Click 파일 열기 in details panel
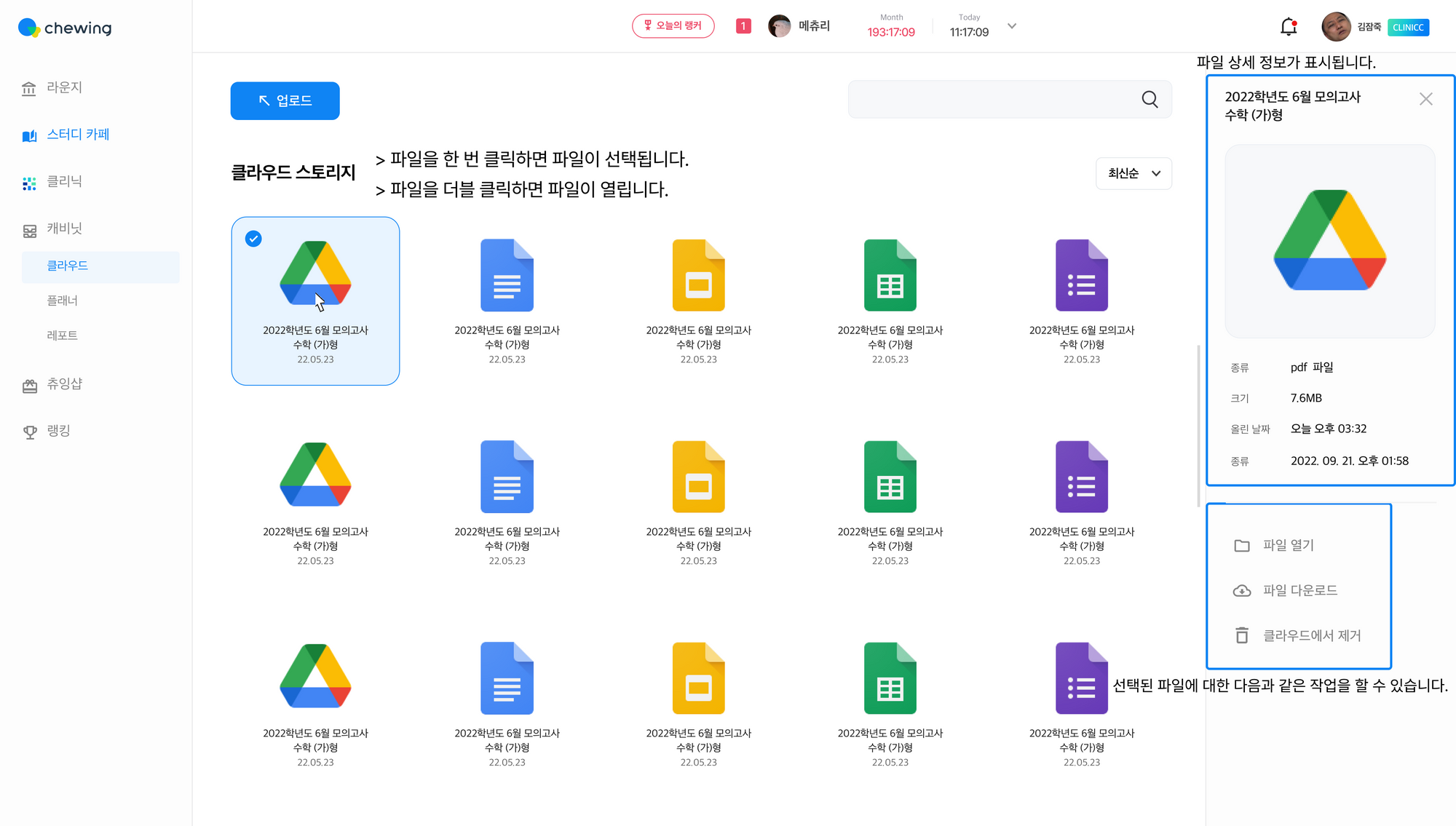1456x826 pixels. pyautogui.click(x=1289, y=545)
